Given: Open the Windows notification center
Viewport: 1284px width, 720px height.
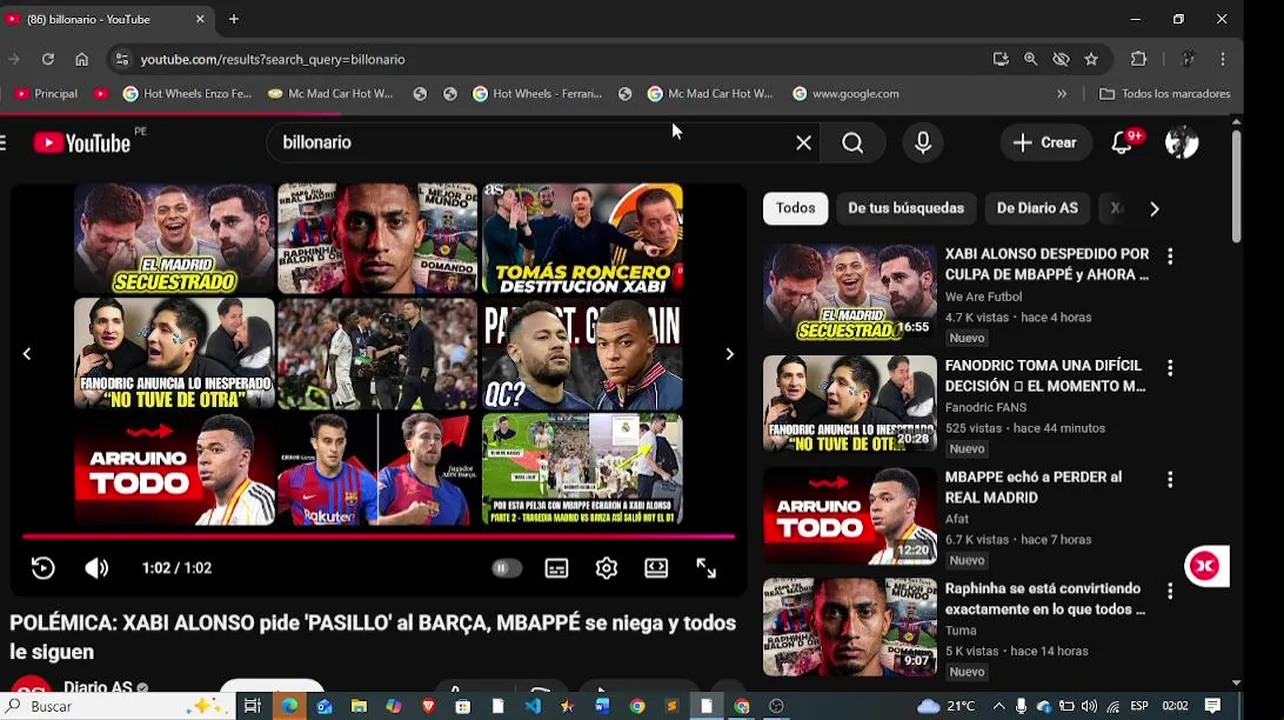Looking at the screenshot, I should point(1213,706).
